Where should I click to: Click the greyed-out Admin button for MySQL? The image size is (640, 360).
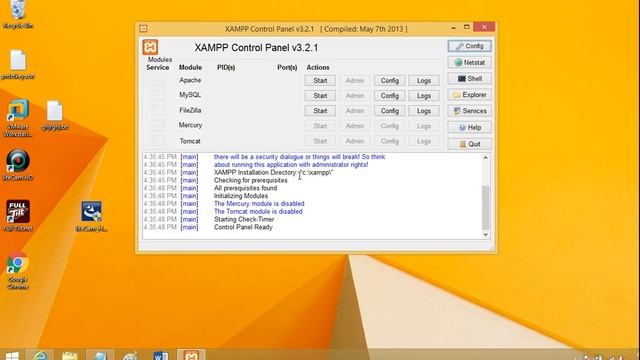355,96
